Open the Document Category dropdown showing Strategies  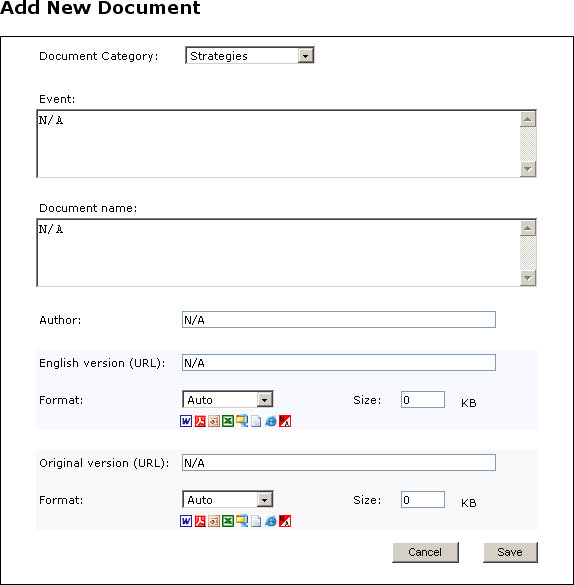[250, 56]
